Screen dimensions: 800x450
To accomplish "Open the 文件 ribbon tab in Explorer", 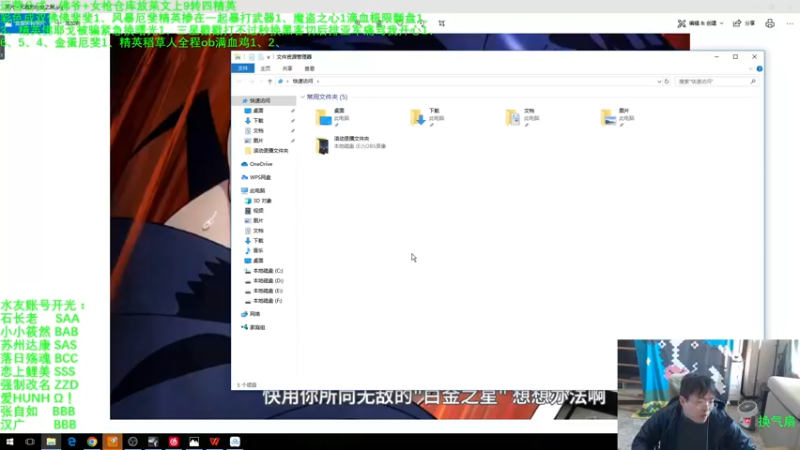I will tap(243, 68).
